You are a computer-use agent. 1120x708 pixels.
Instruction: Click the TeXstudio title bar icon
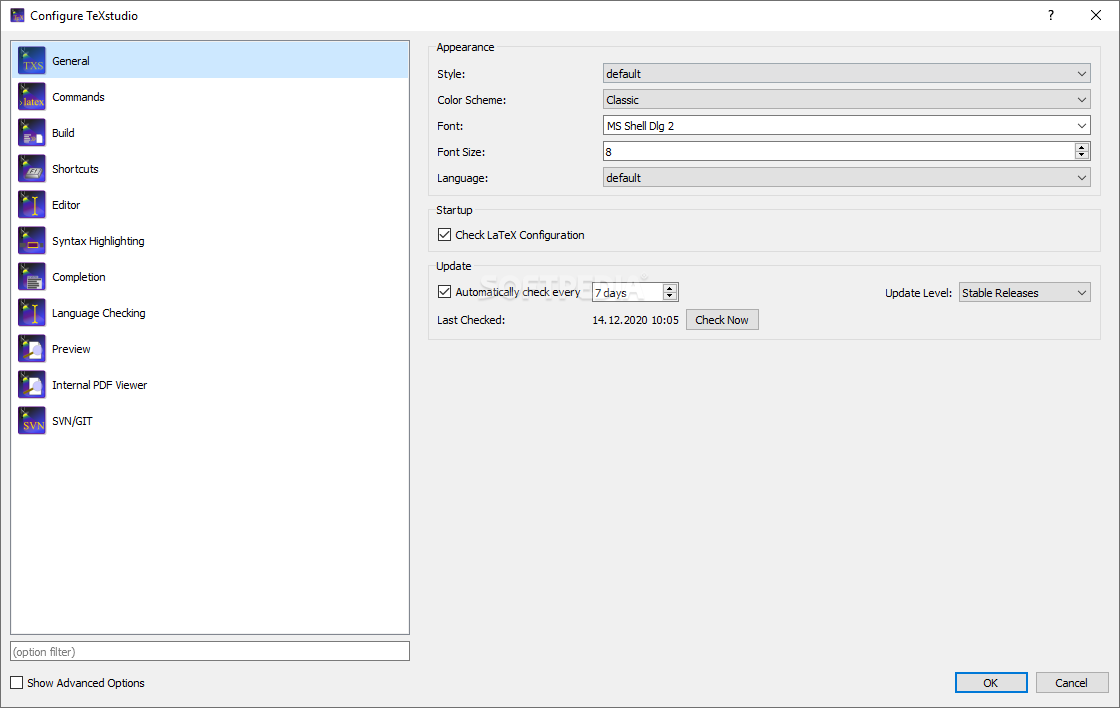(x=17, y=16)
